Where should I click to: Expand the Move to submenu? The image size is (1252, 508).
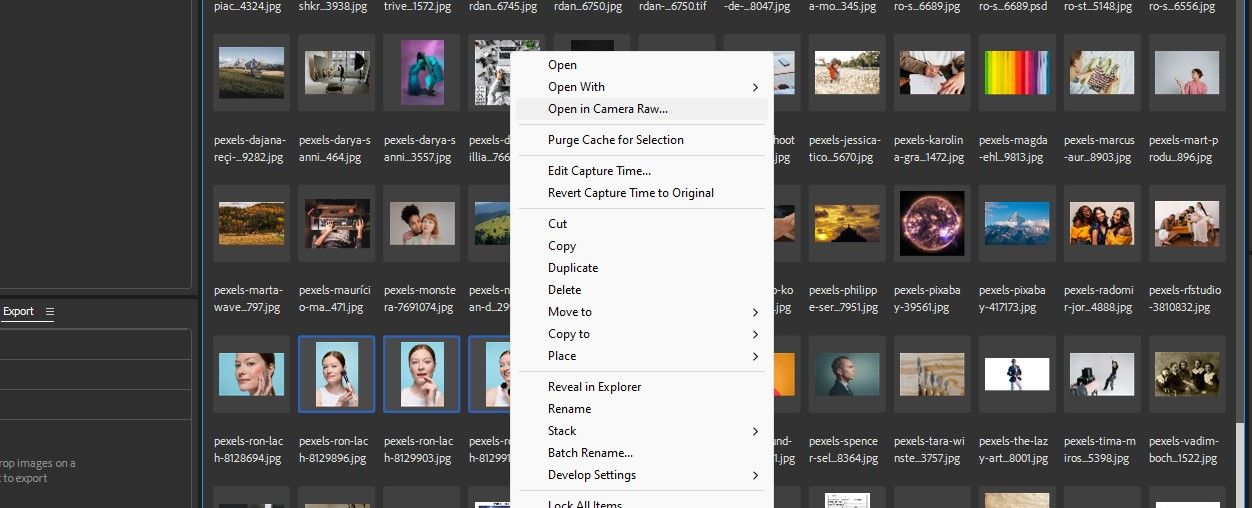click(642, 312)
